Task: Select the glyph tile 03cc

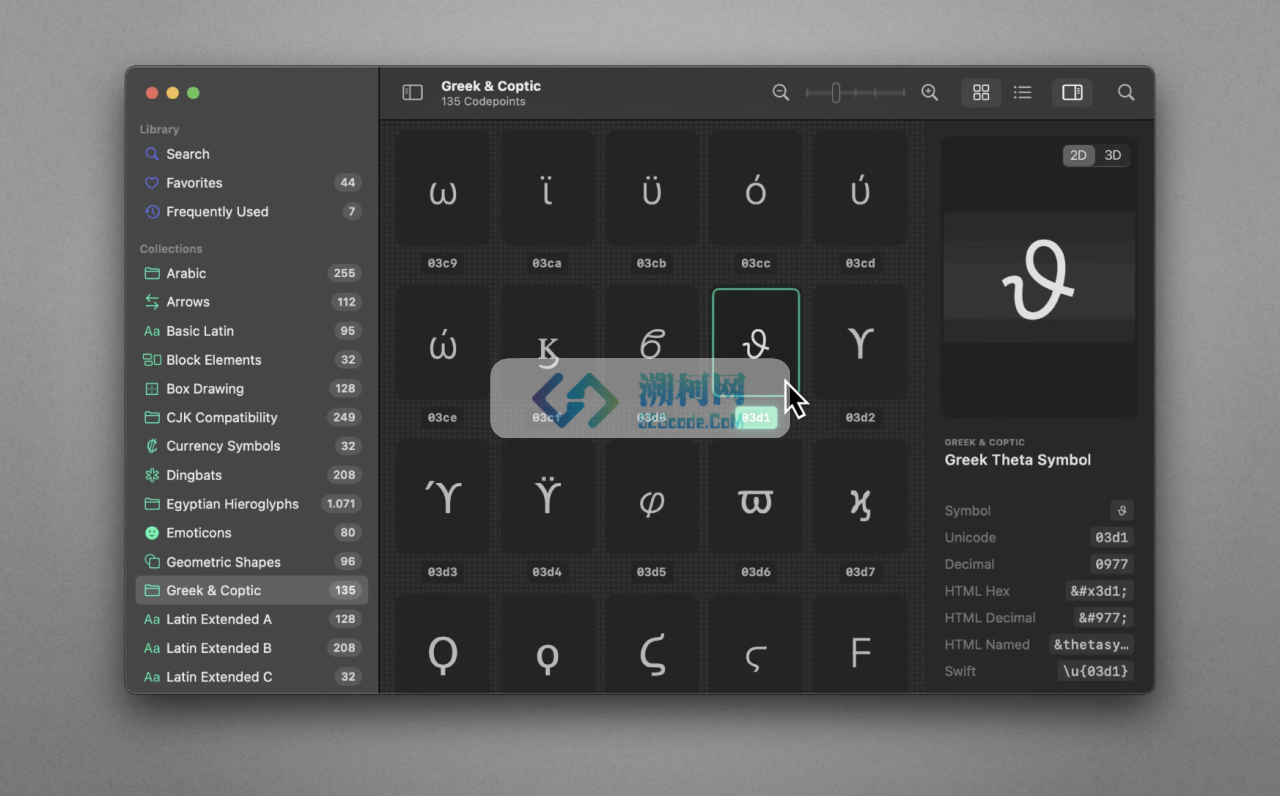Action: pos(756,190)
